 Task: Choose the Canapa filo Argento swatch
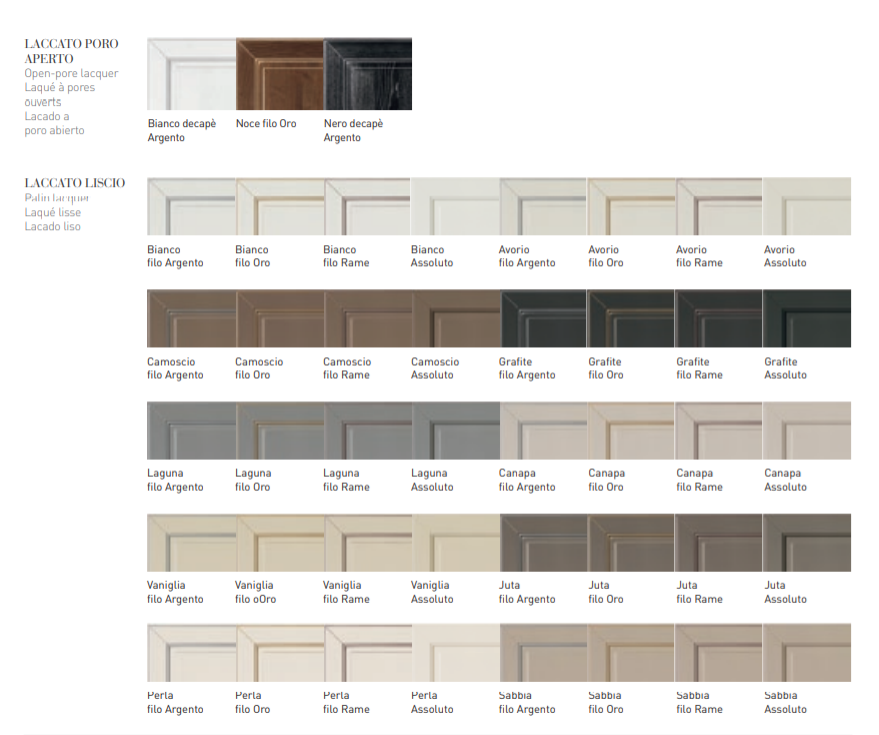click(543, 431)
